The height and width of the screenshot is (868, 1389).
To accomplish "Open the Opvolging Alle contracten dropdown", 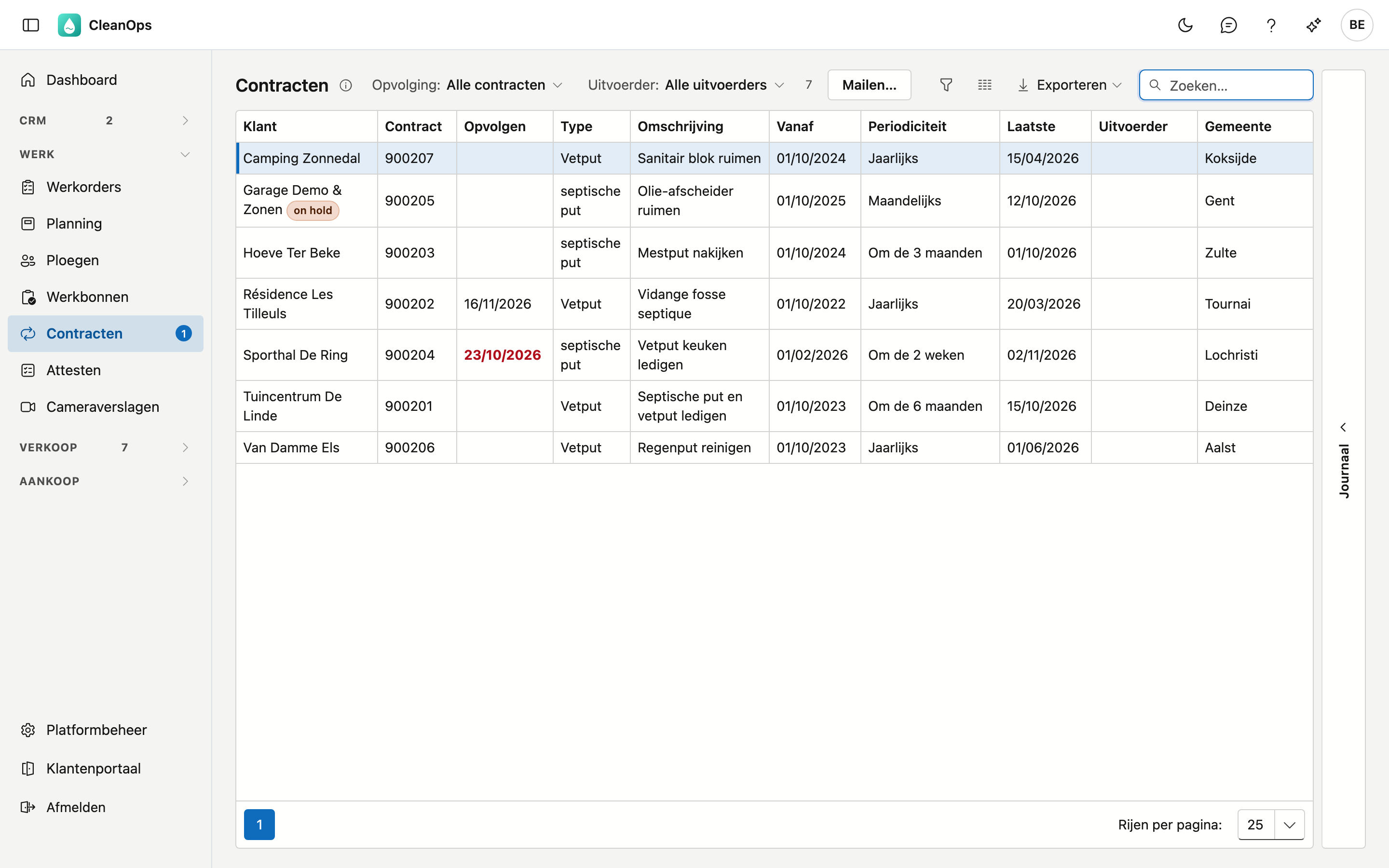I will pyautogui.click(x=468, y=85).
